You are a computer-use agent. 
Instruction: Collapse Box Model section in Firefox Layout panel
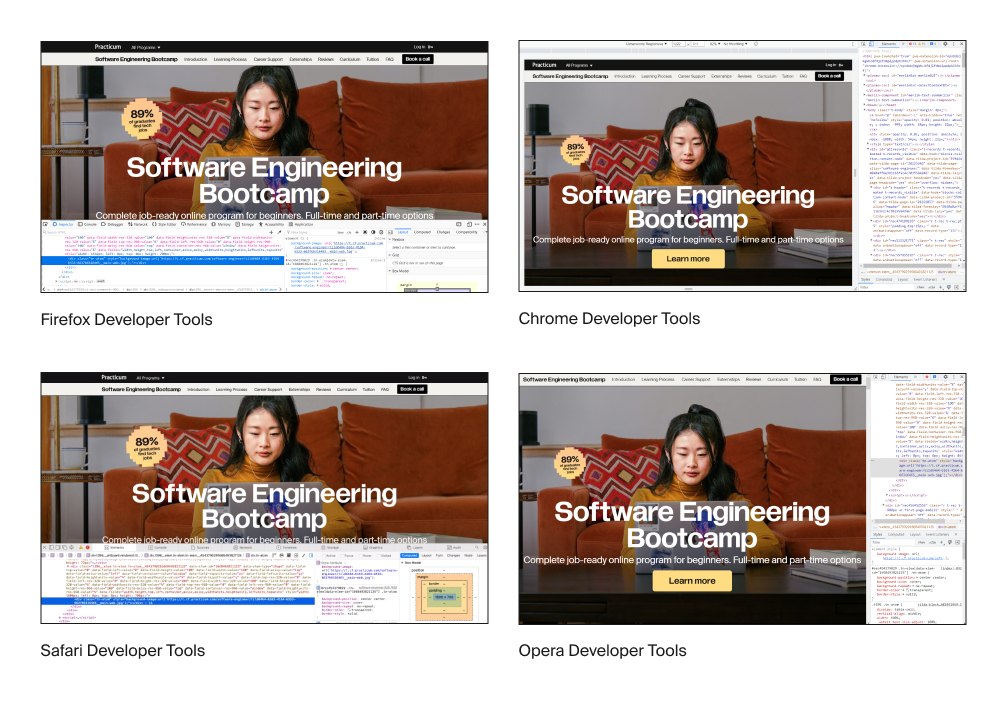[x=389, y=271]
